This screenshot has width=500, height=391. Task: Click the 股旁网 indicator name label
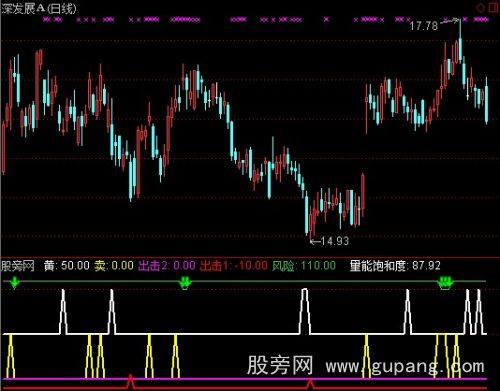18,266
